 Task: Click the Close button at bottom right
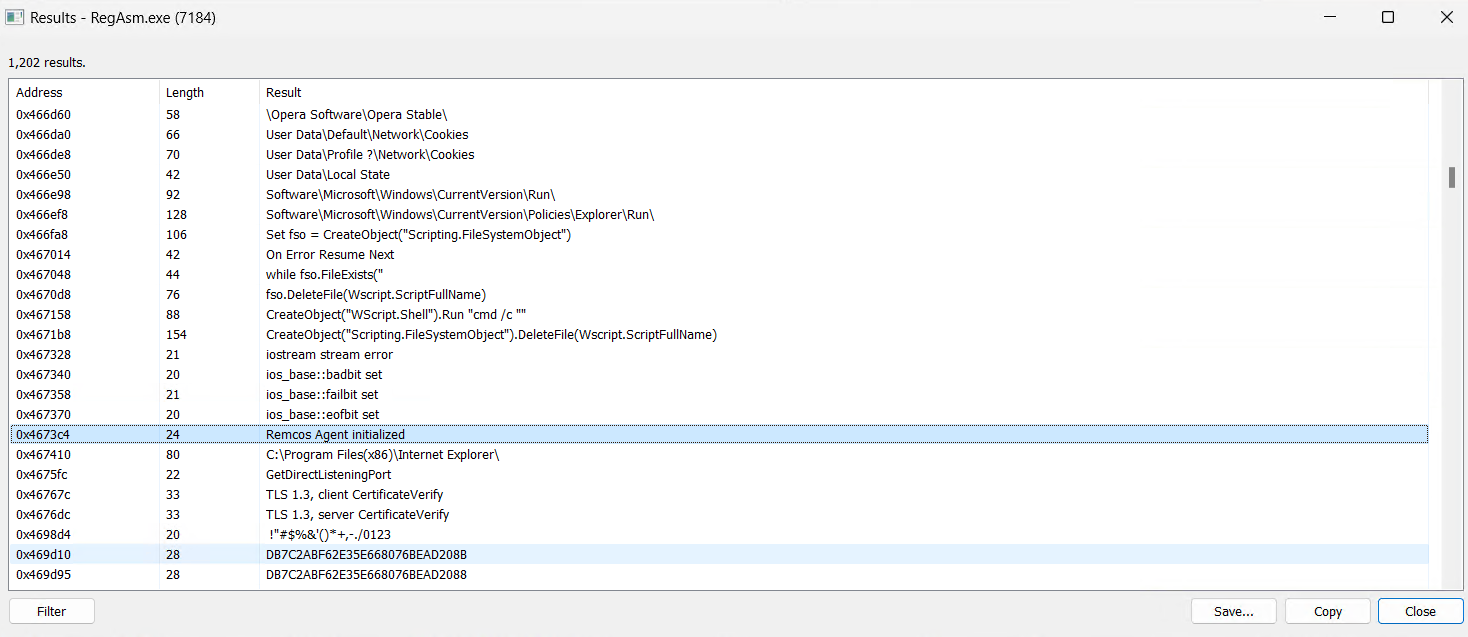(x=1419, y=611)
